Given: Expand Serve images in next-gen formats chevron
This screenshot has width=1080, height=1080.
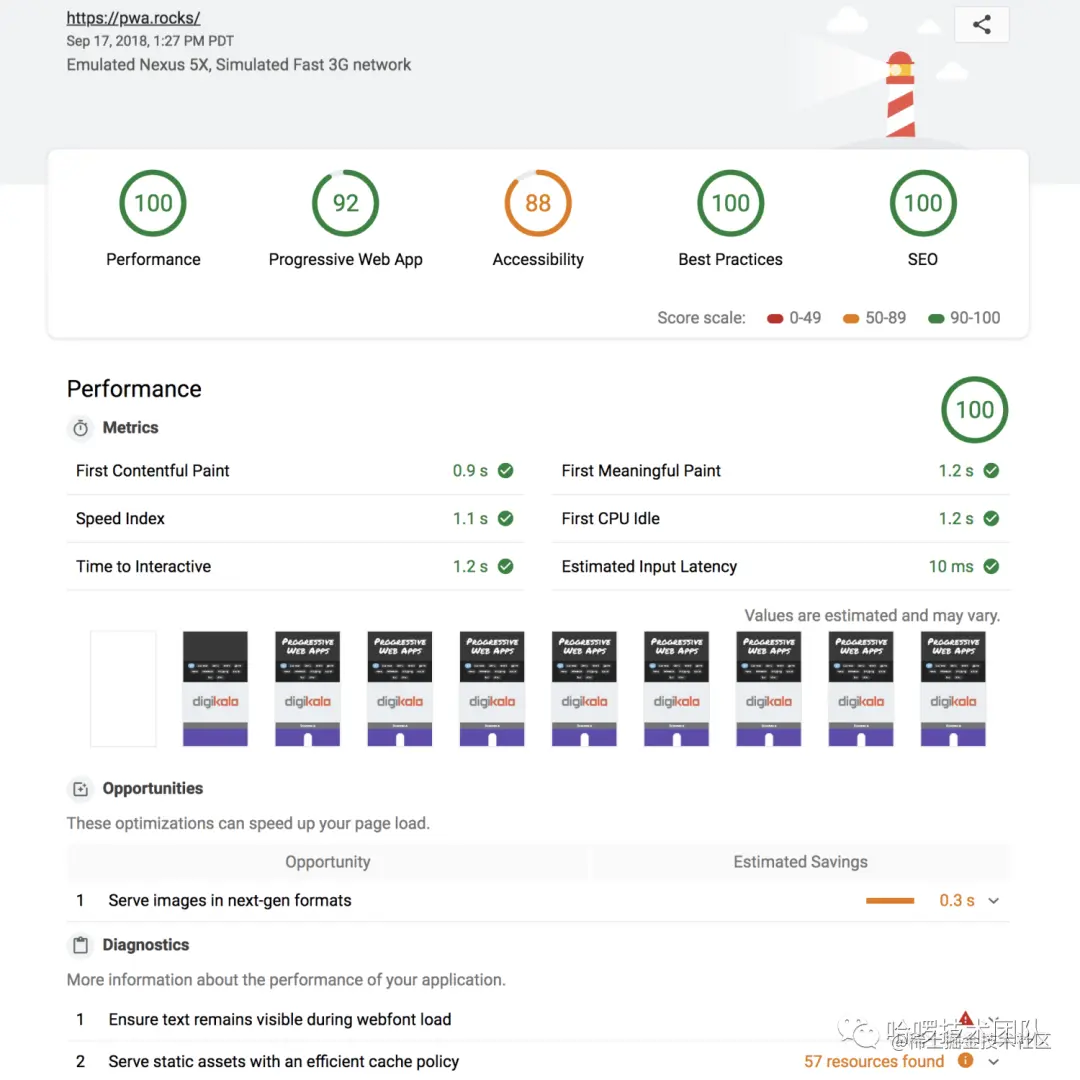Looking at the screenshot, I should tap(993, 901).
